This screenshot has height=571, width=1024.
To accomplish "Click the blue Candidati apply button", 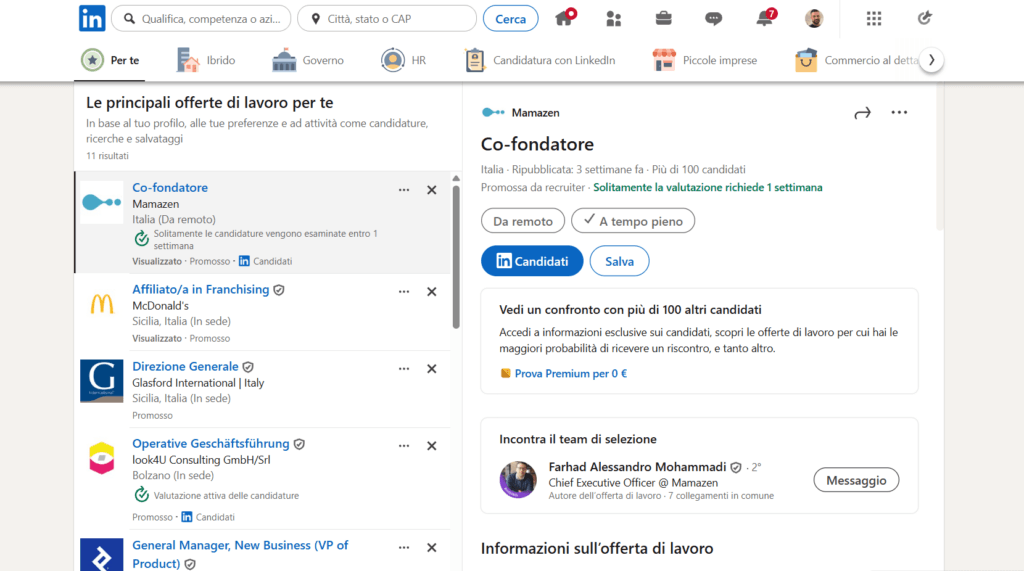I will (x=532, y=261).
